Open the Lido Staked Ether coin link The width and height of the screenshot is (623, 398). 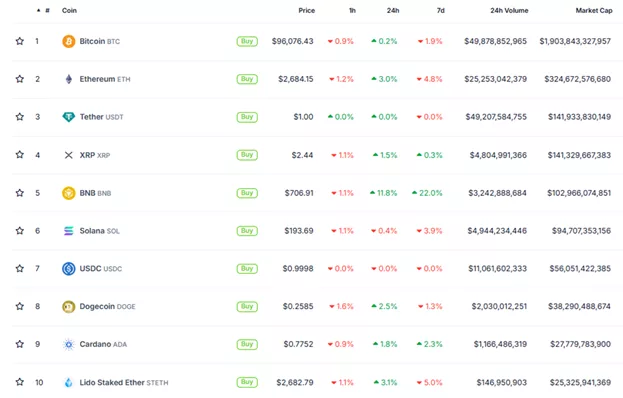tap(124, 383)
